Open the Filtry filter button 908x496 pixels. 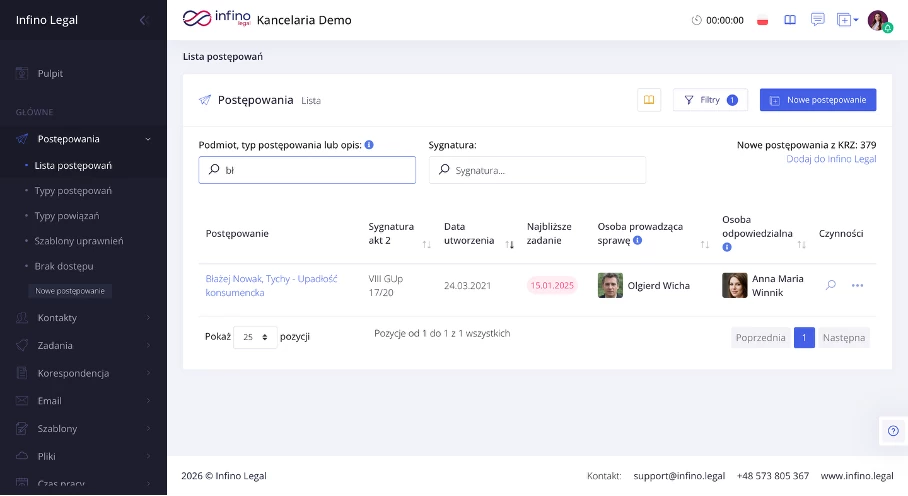711,100
